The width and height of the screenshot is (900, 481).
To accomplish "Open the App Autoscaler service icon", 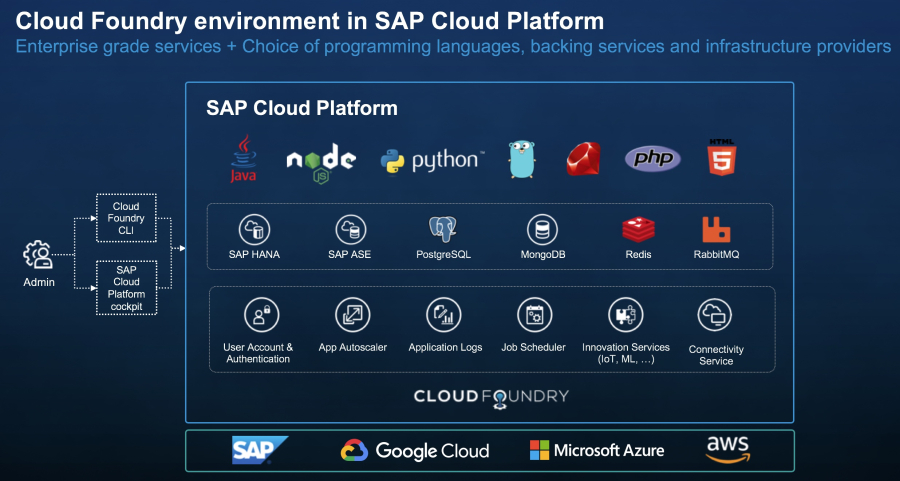I will click(x=352, y=314).
